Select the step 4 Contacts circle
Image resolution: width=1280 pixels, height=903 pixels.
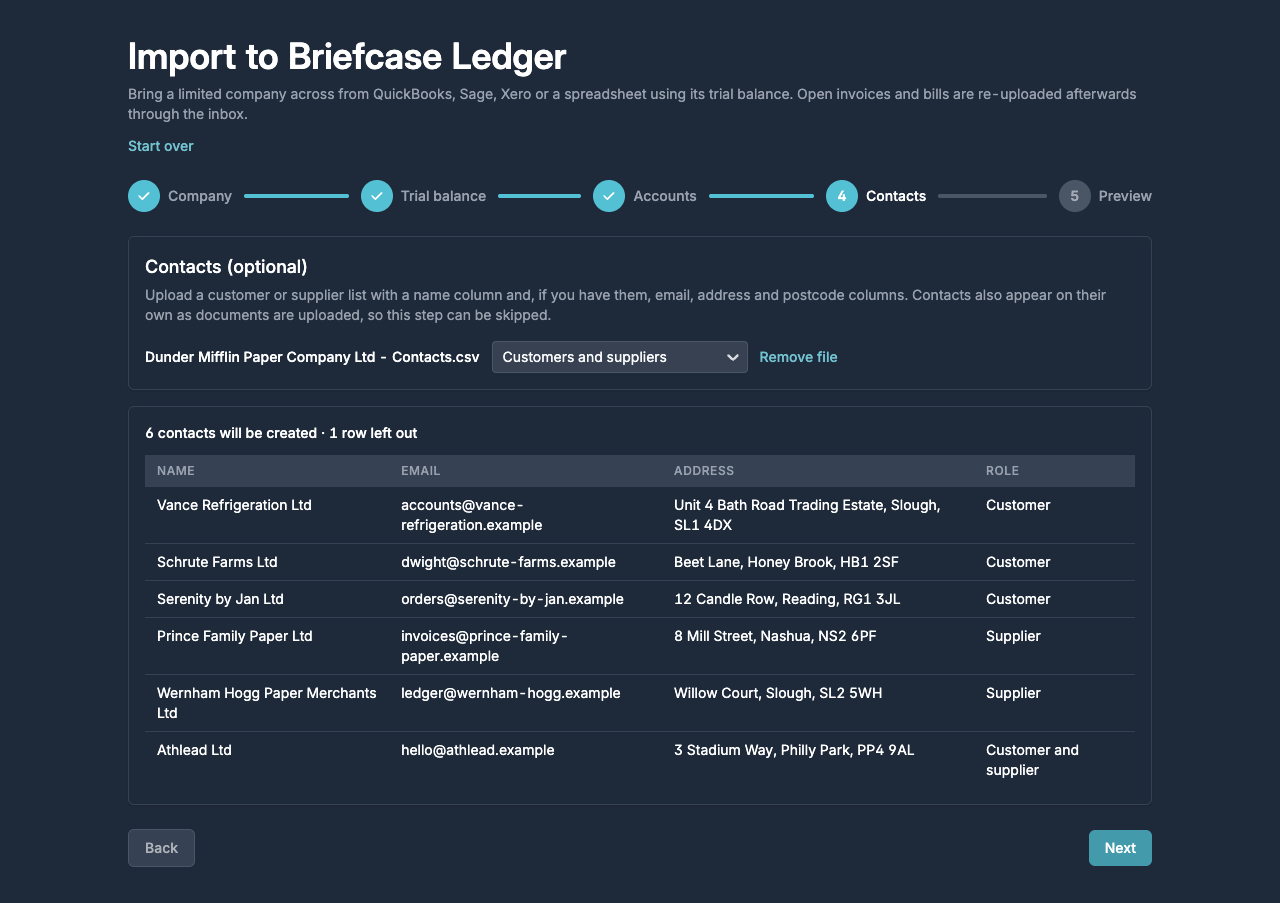(842, 196)
